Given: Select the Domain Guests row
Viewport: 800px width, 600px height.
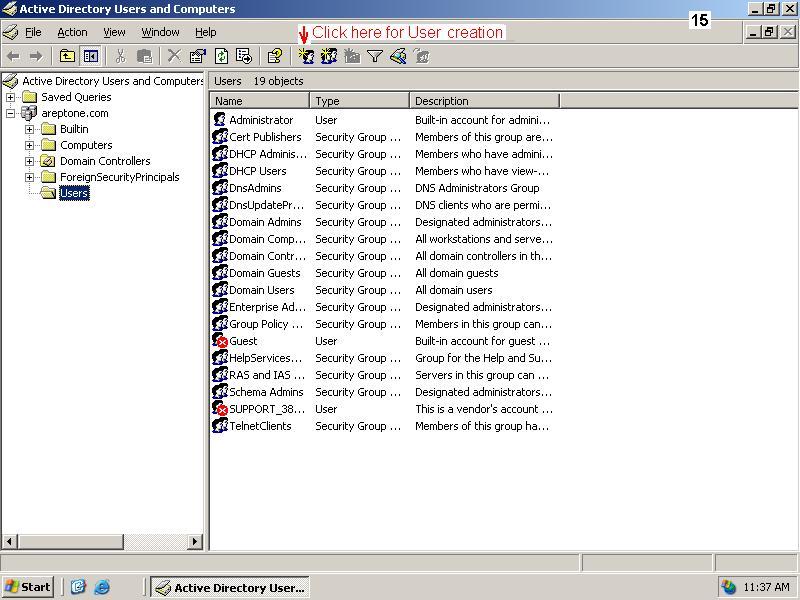Looking at the screenshot, I should point(383,273).
